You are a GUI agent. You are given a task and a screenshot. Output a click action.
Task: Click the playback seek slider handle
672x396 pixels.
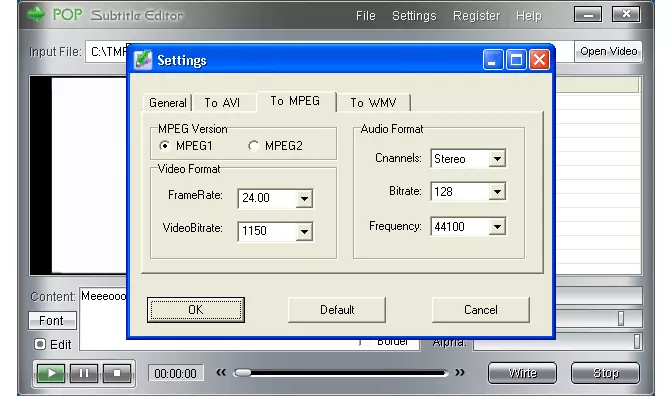click(x=243, y=373)
